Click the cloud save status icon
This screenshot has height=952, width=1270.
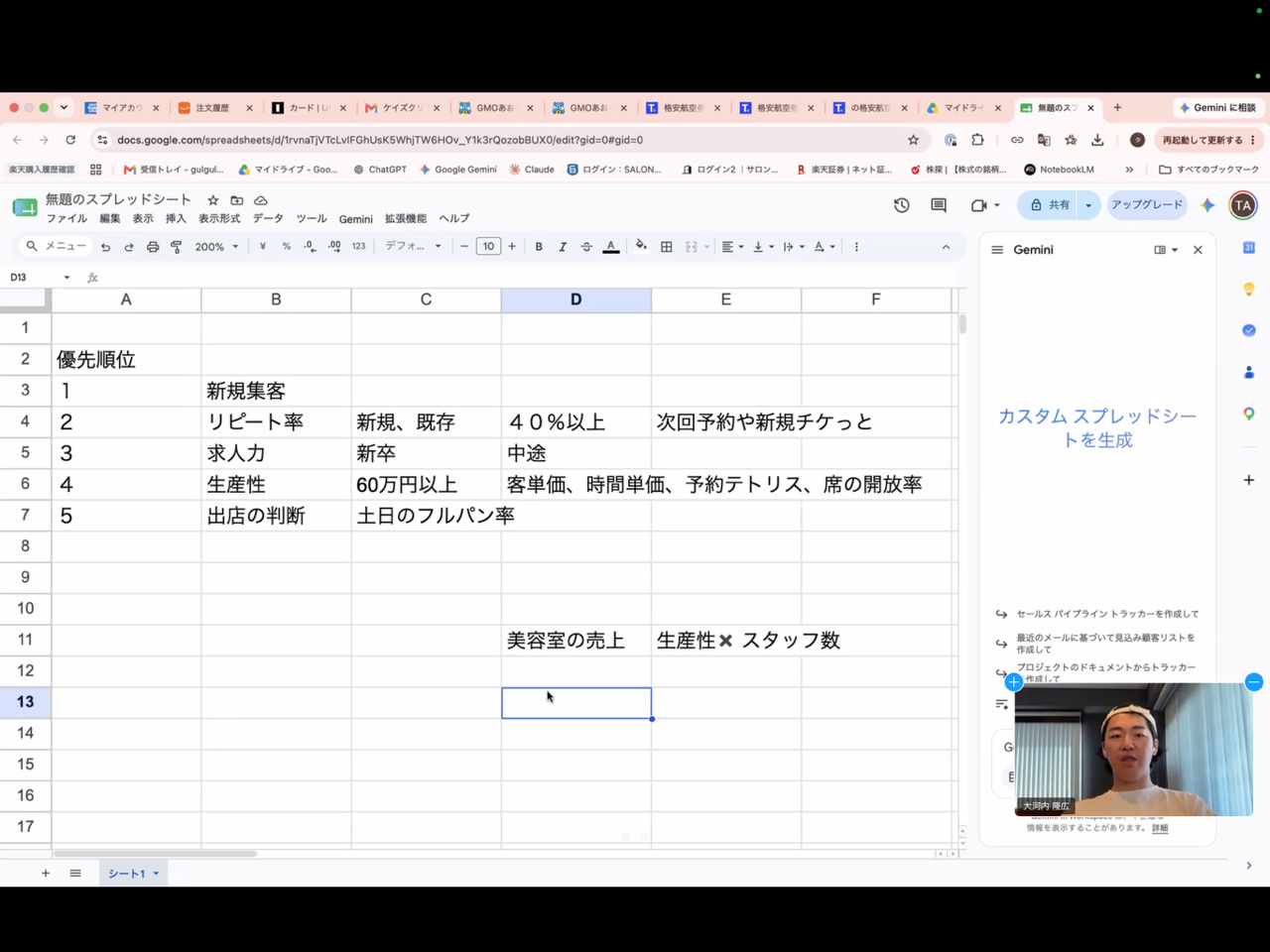[x=261, y=200]
